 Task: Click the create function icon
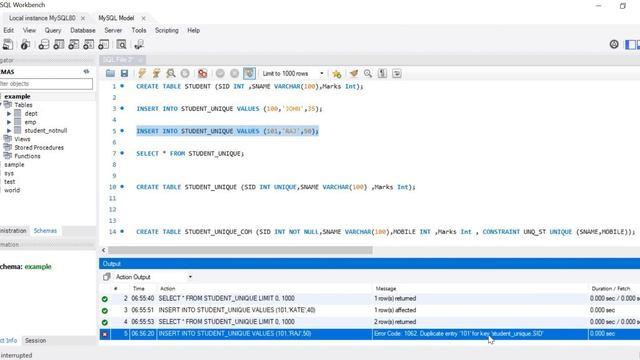tap(104, 44)
